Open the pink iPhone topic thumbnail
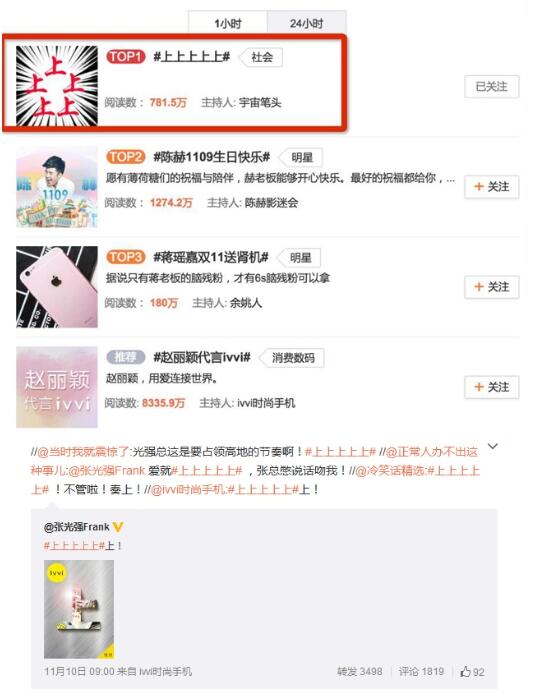This screenshot has width=547, height=692. 57,287
